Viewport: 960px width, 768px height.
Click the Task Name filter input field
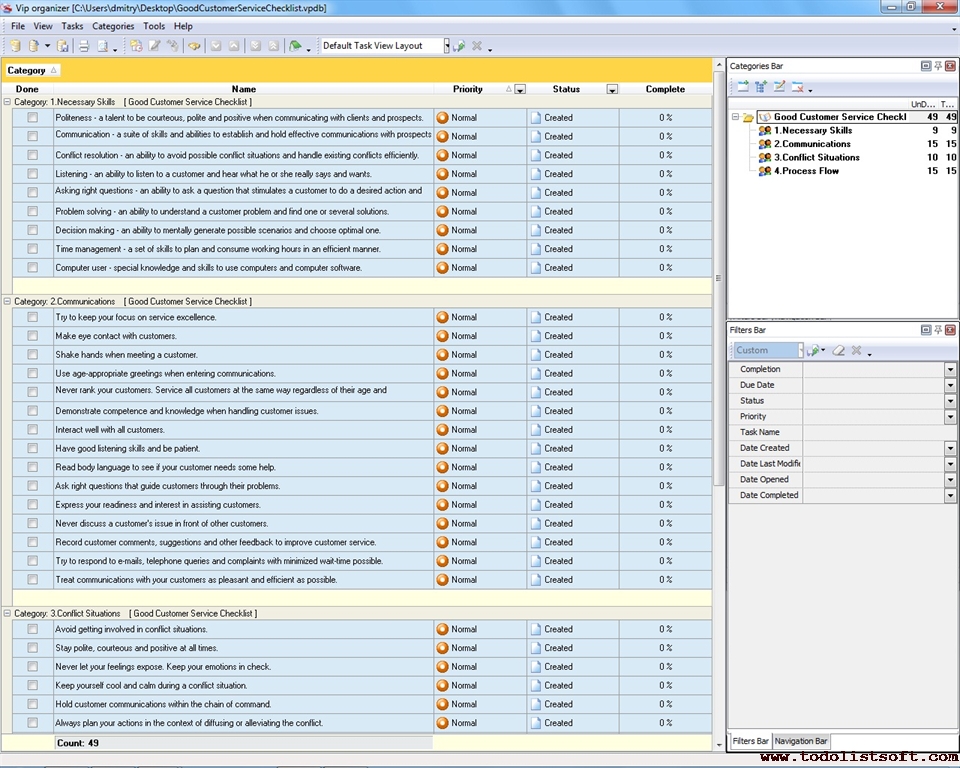tap(879, 432)
